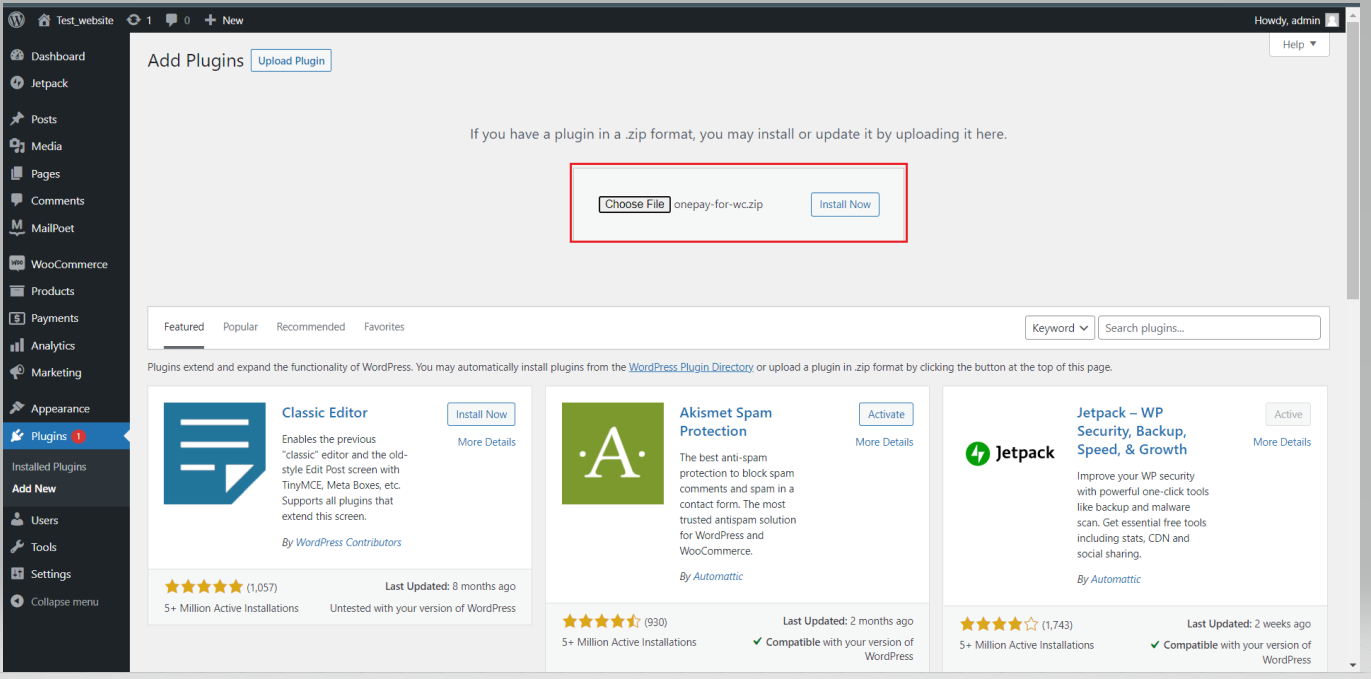Viewport: 1371px width, 679px height.
Task: Click the Plugins plug icon
Action: pos(17,436)
